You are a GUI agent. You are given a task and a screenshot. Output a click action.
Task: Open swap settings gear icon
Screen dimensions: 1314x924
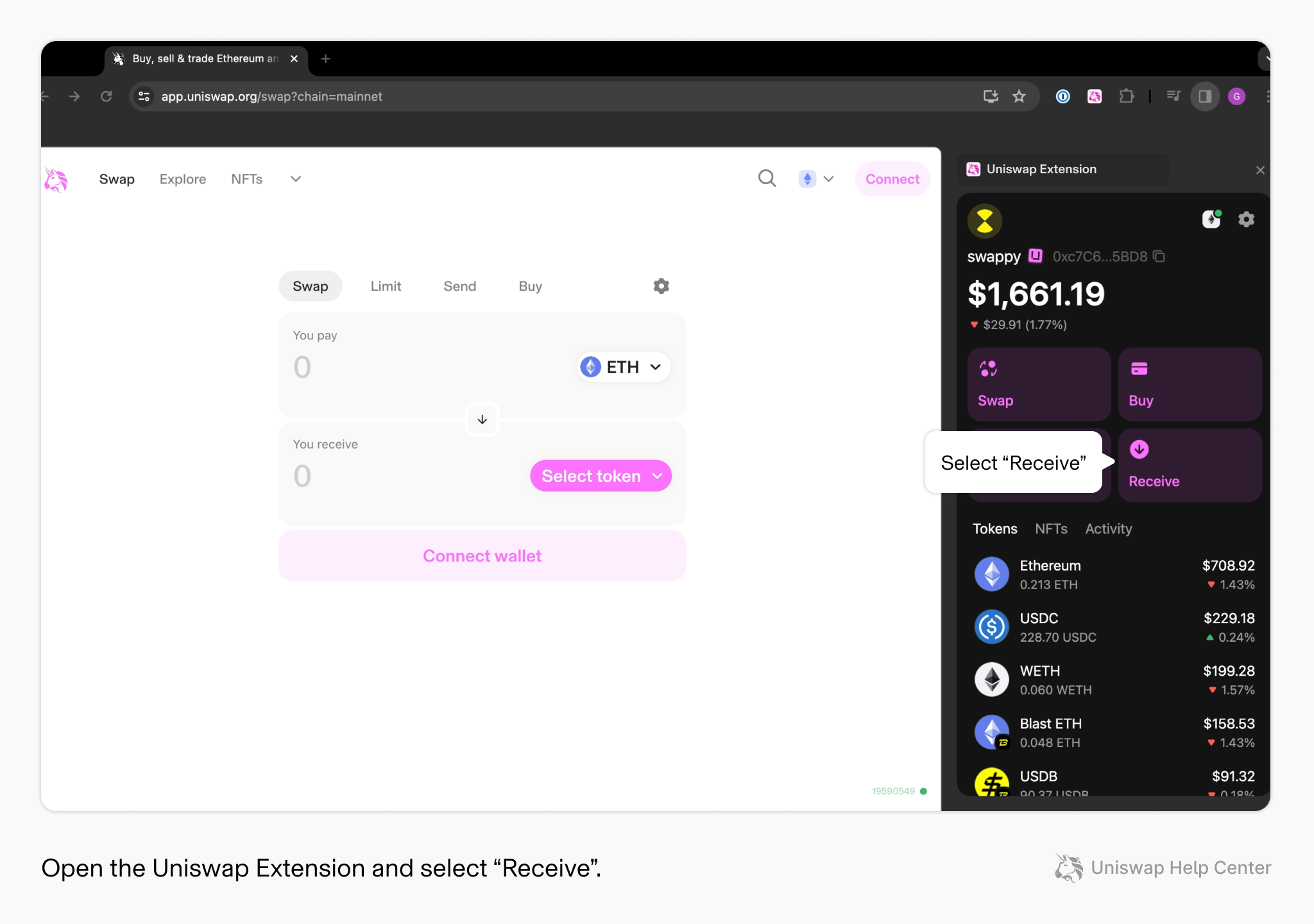pyautogui.click(x=661, y=286)
